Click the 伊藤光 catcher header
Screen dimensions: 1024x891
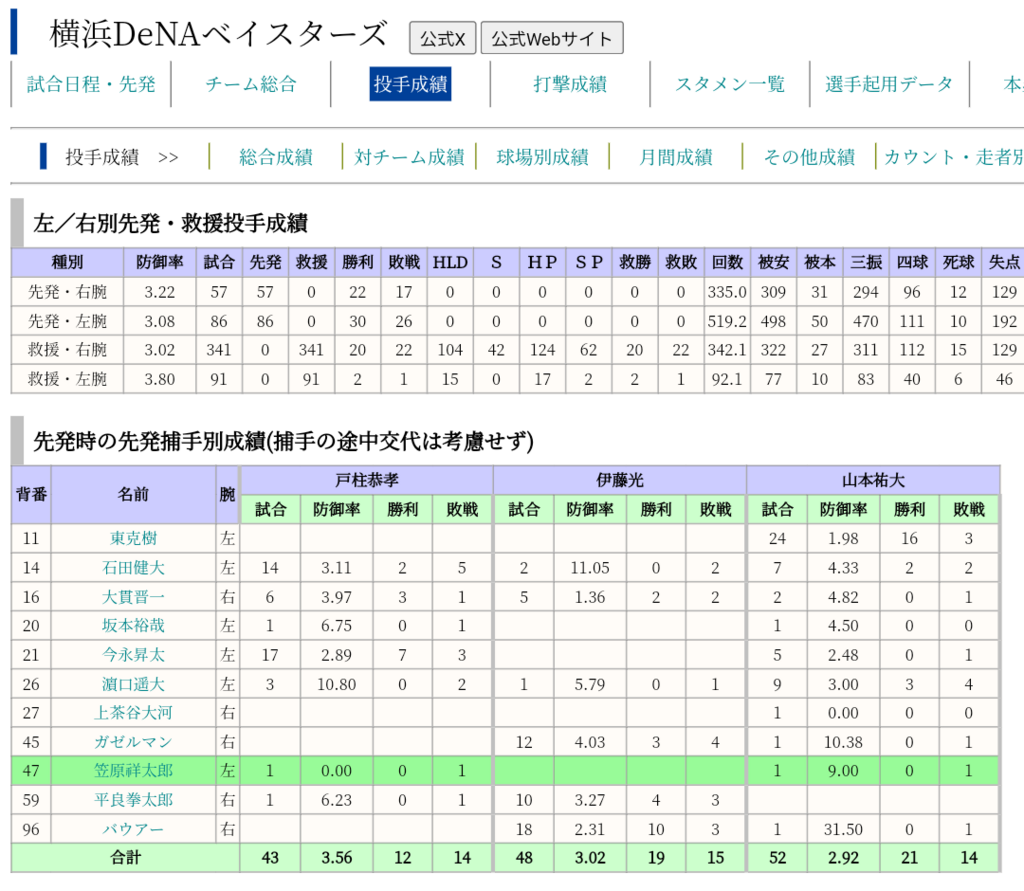620,481
